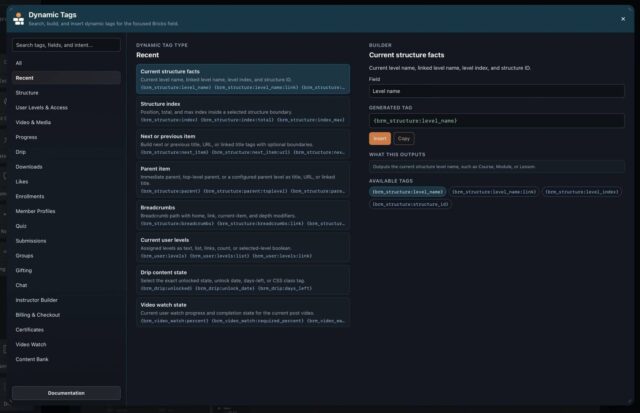
Task: Open the Drip category
Action: 66,152
